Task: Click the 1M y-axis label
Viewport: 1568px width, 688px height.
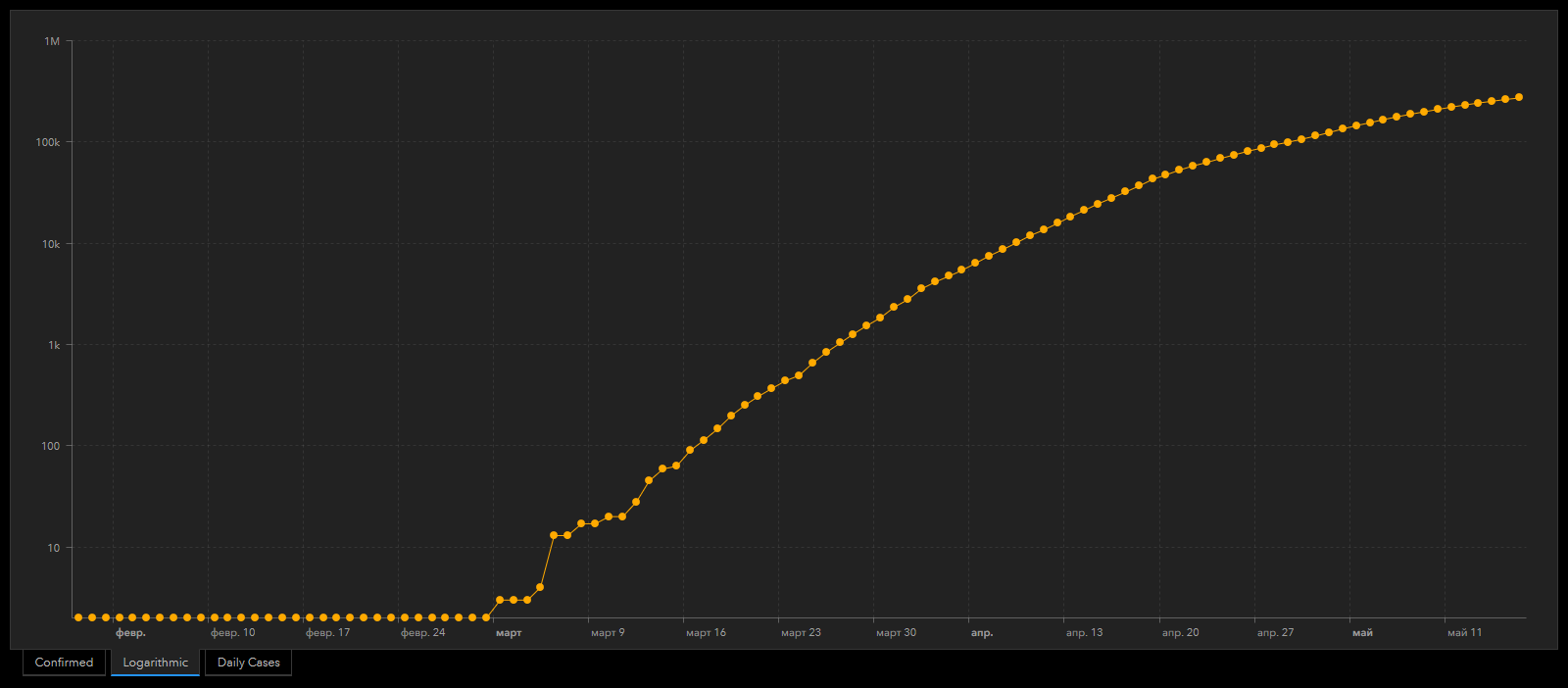Action: [52, 41]
